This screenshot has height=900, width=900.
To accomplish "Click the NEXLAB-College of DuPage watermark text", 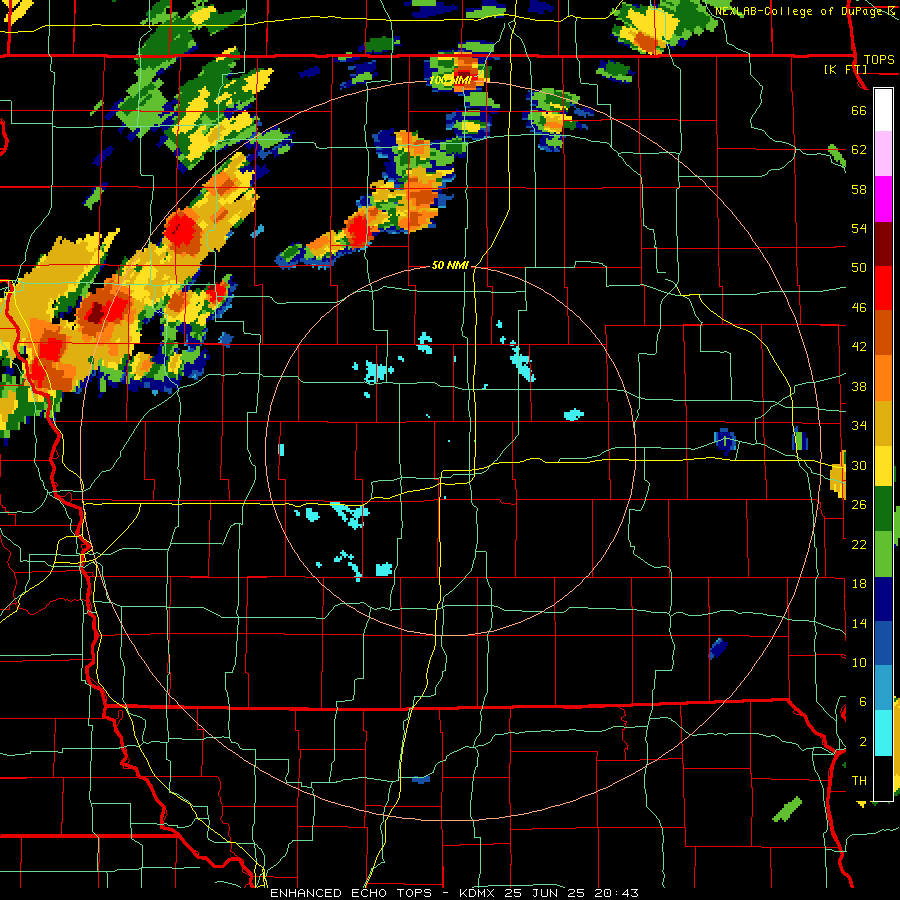I will pos(806,11).
